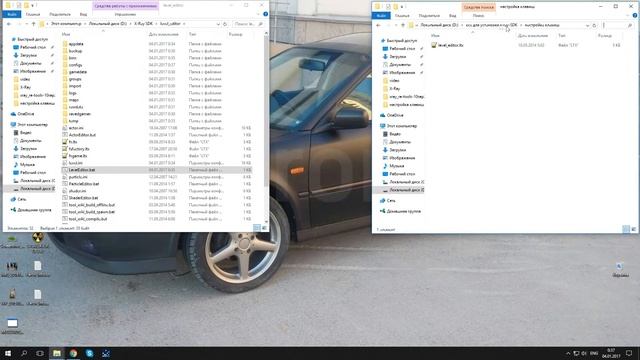Select level_editor.ltx file icon in right window

[x=434, y=45]
